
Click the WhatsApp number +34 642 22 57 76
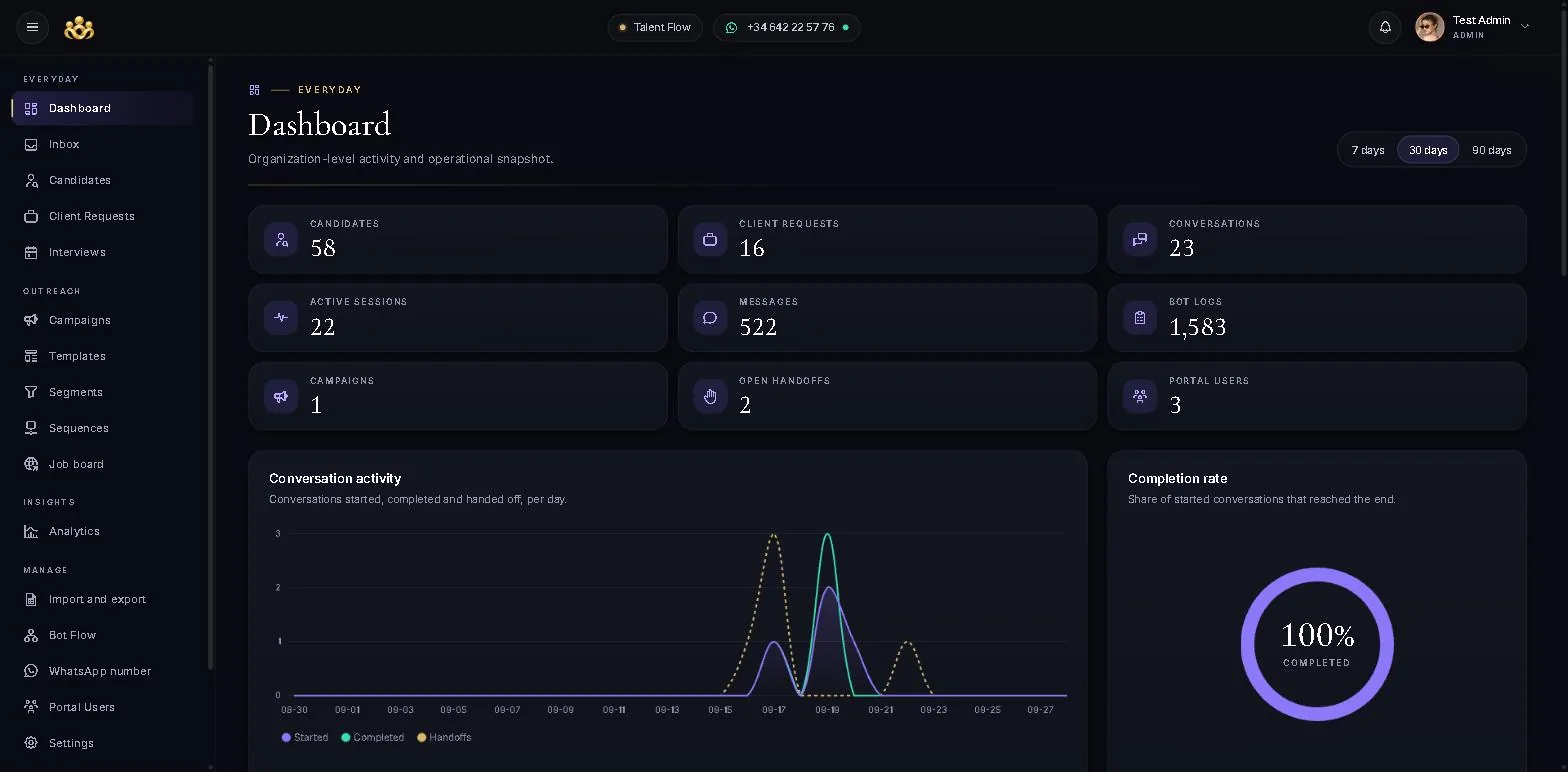[787, 27]
